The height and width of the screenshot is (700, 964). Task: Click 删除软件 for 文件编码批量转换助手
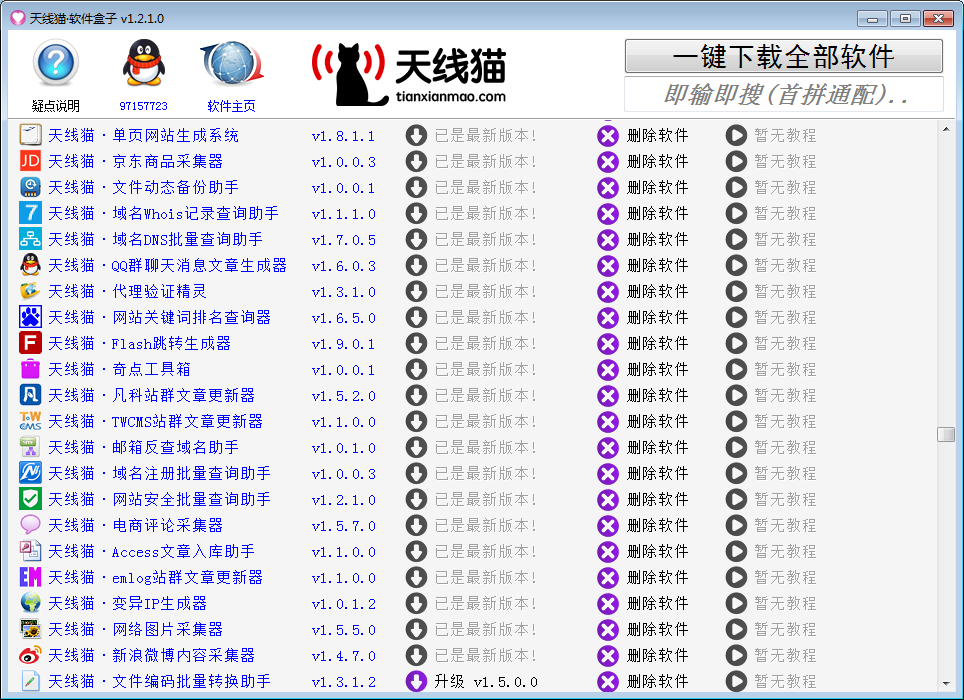[657, 682]
